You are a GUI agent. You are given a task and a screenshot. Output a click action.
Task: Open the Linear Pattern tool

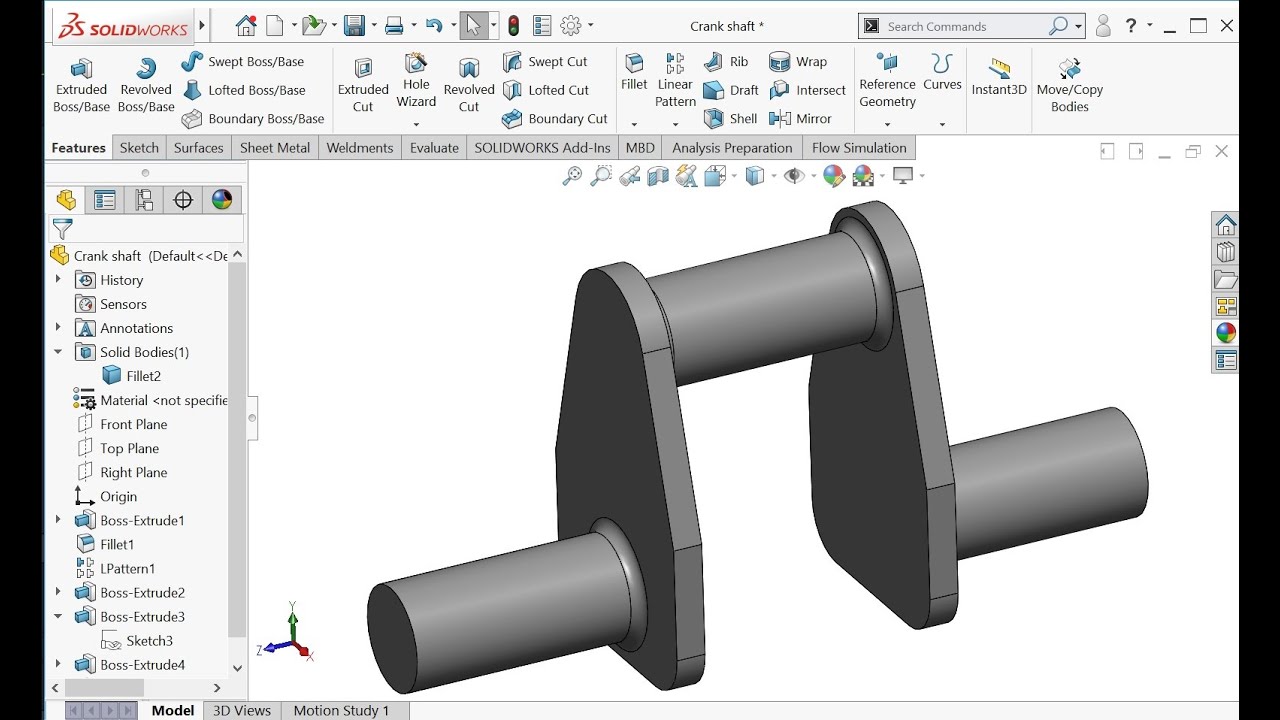click(x=675, y=81)
